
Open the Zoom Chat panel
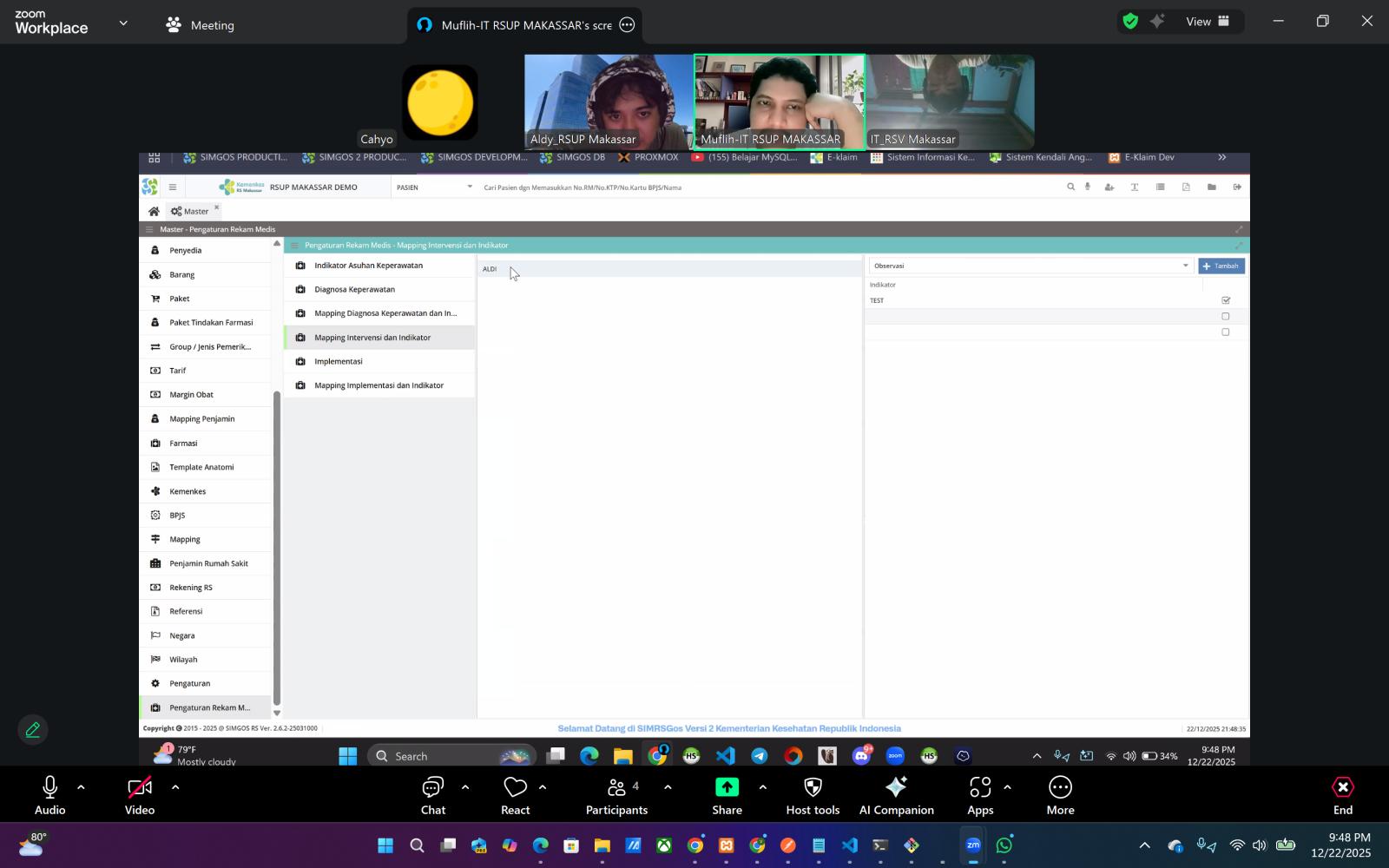[432, 788]
